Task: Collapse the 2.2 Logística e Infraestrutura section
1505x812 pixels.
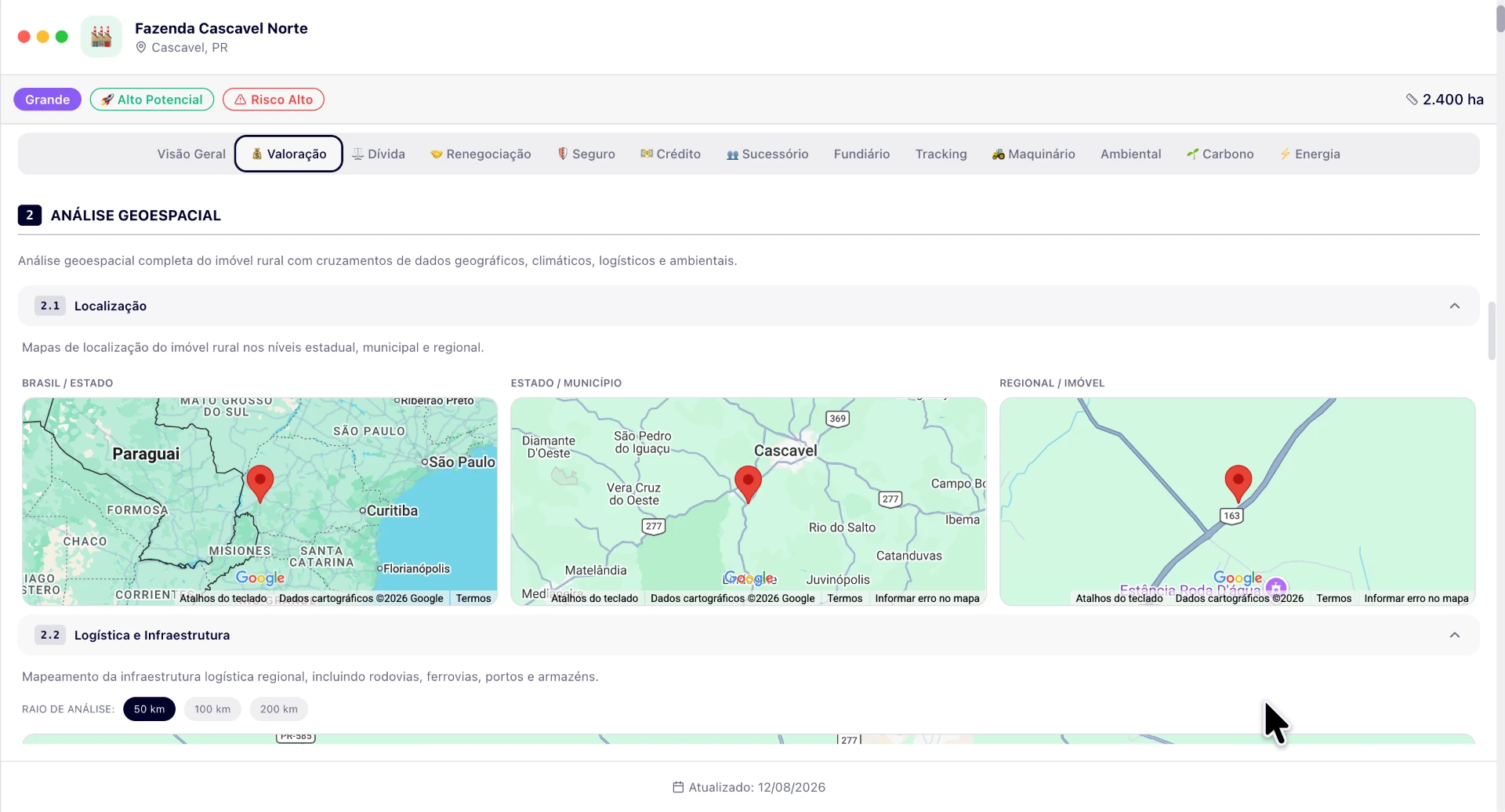Action: click(1455, 635)
